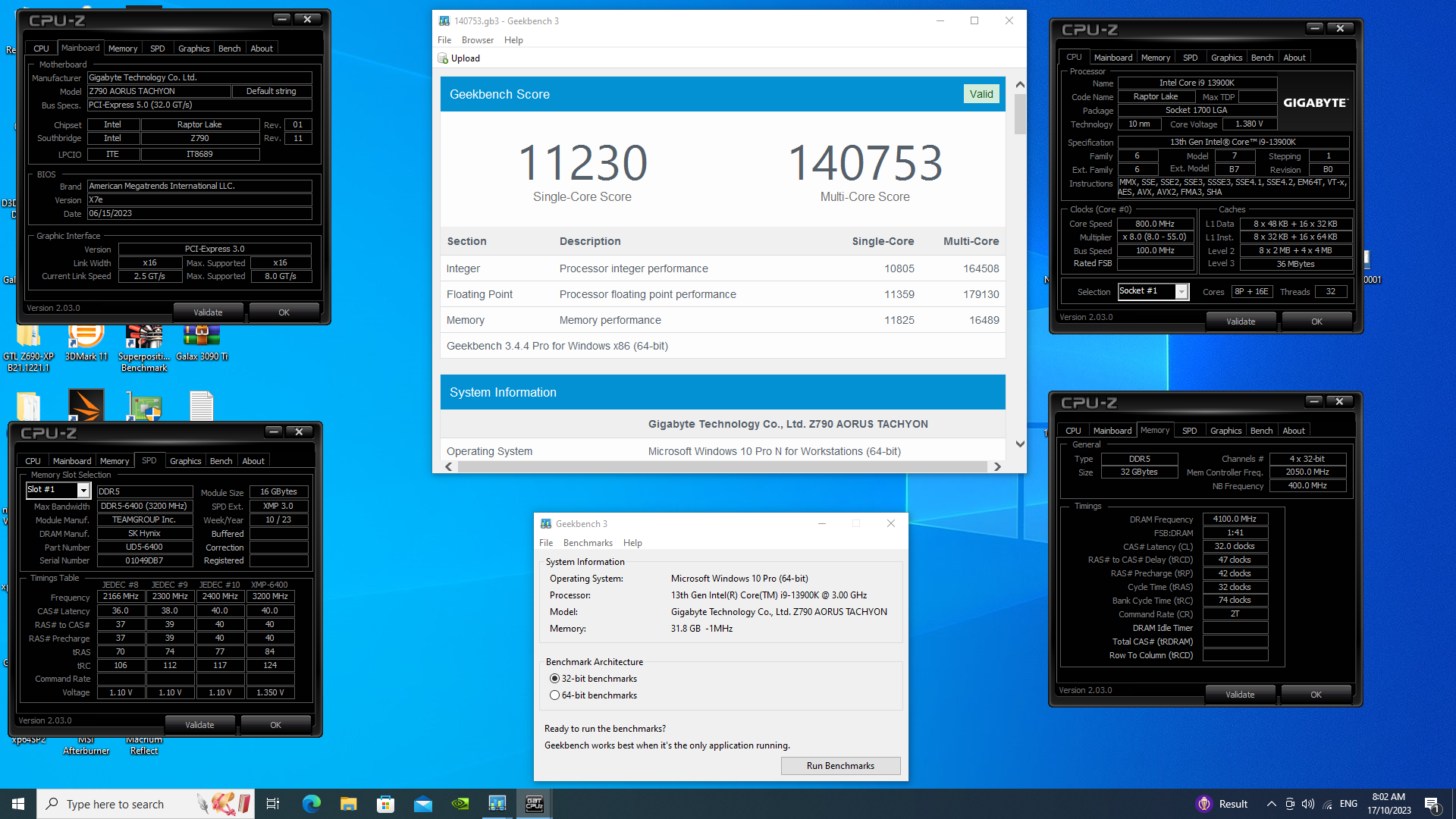Open Microsoft Store from the taskbar
Viewport: 1456px width, 819px height.
point(385,804)
